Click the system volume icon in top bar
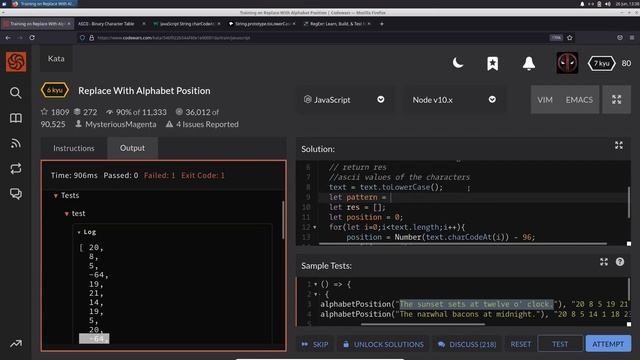 coord(607,4)
